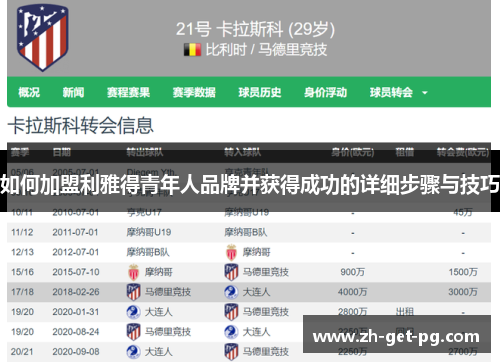The image size is (500, 362).
Task: Click 马德里竞技 link in the 2015-07-10 row
Action: point(265,272)
